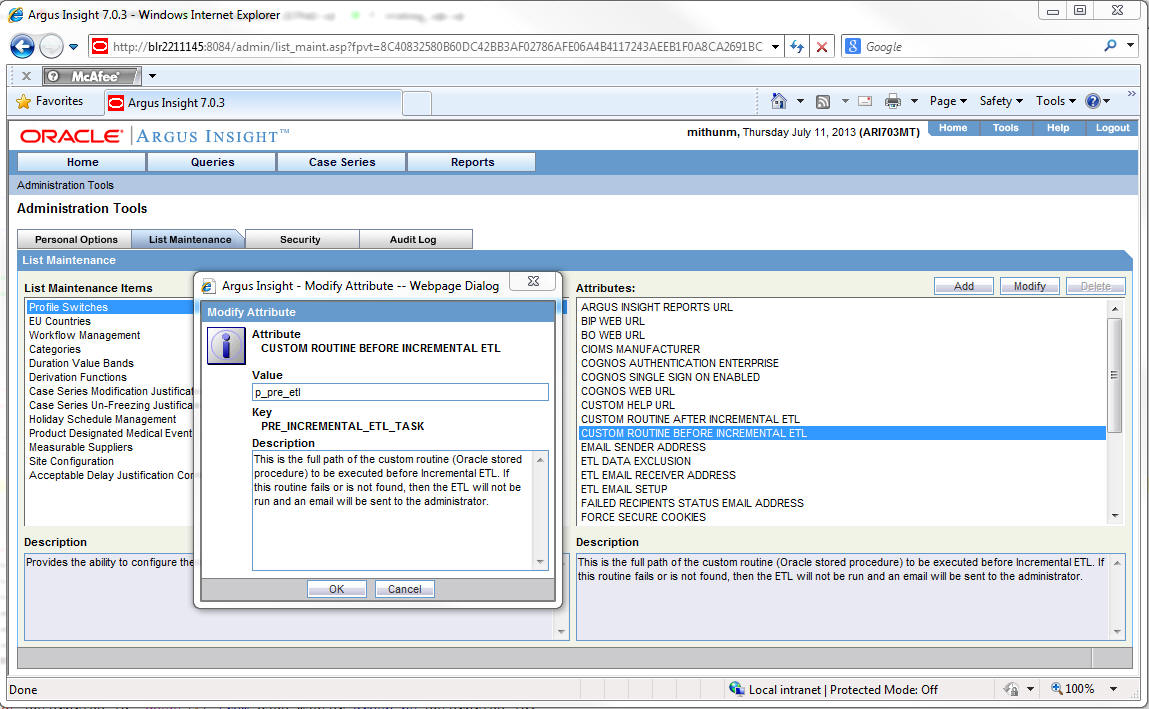Image resolution: width=1149 pixels, height=709 pixels.
Task: Open the IE Tools menu
Action: (x=1055, y=101)
